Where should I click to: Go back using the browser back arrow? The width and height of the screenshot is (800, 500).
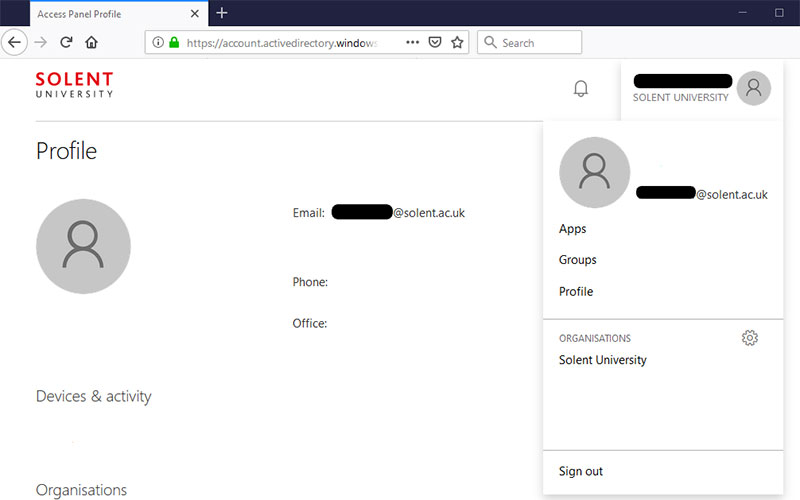click(14, 42)
